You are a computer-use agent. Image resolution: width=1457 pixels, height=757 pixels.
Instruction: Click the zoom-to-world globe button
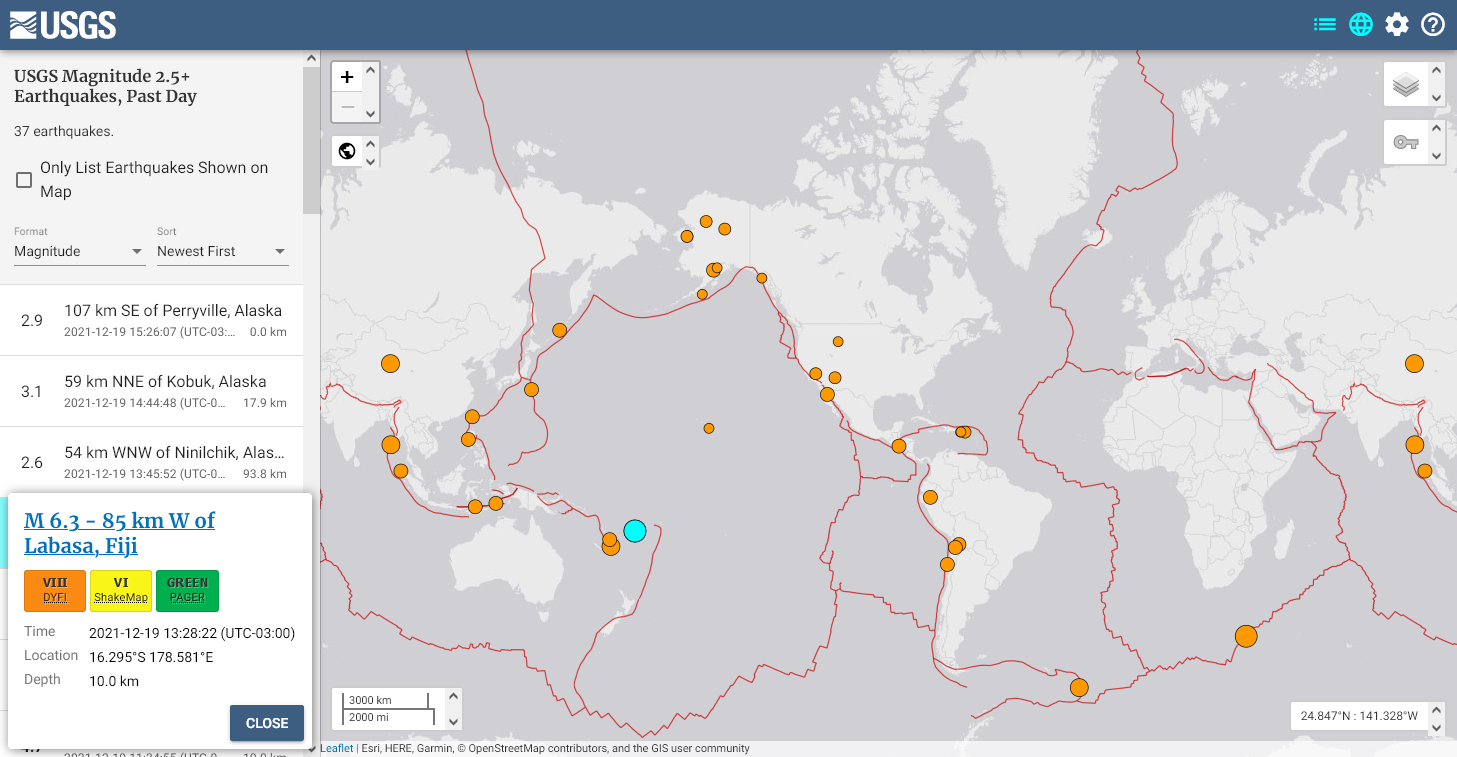(x=347, y=152)
